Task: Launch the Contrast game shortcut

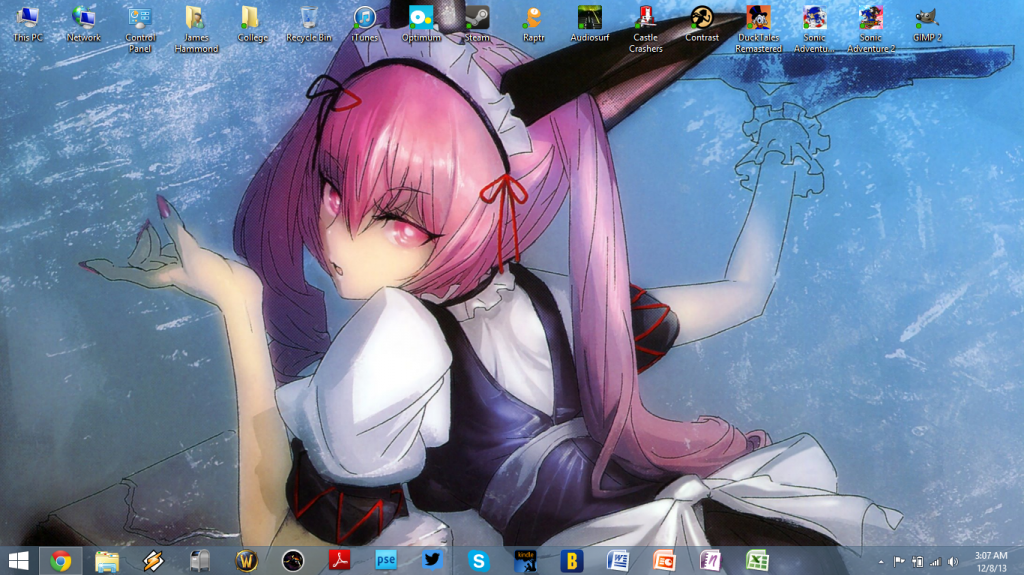Action: [x=701, y=24]
